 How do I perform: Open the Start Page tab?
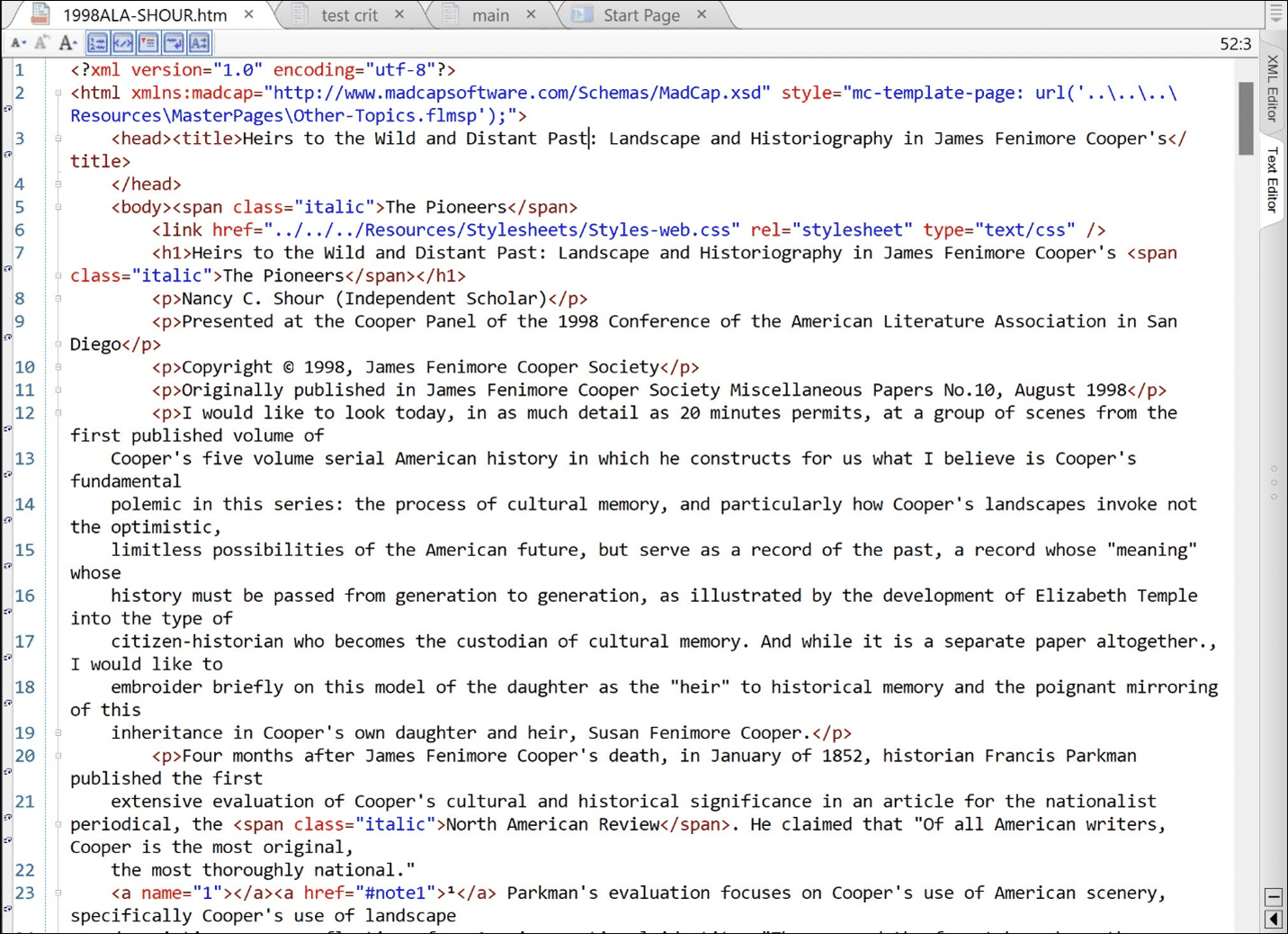pos(640,15)
